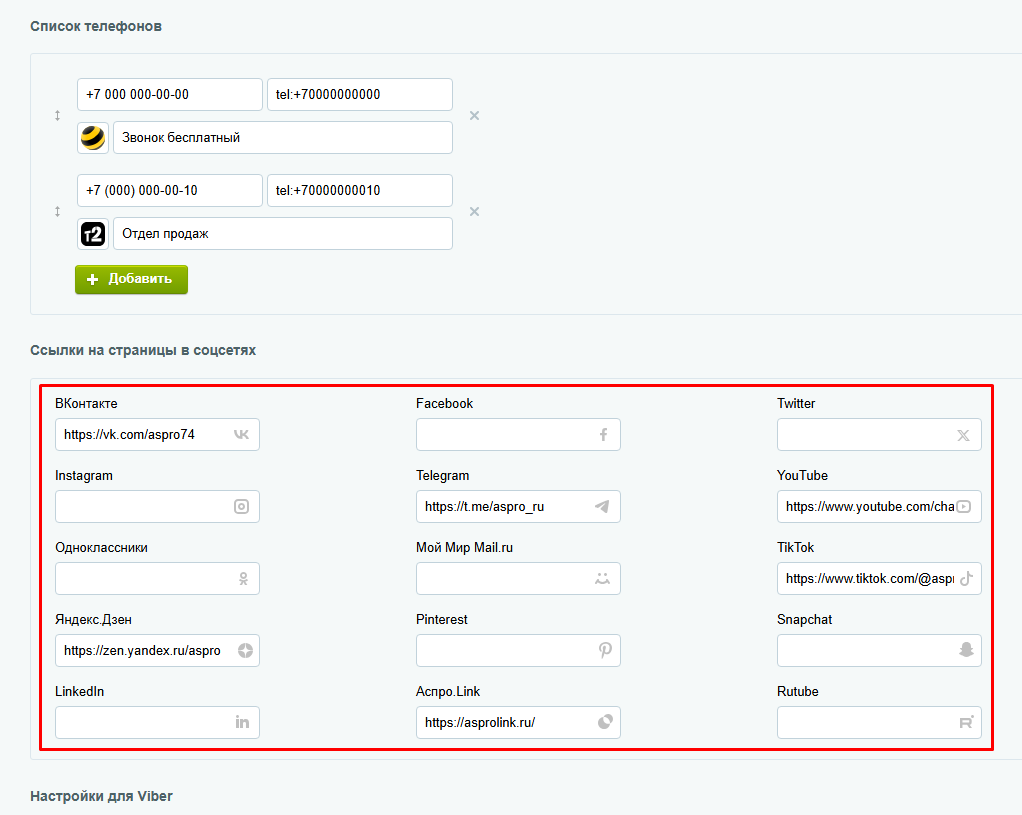Focus the TikTok URL field

pos(879,578)
